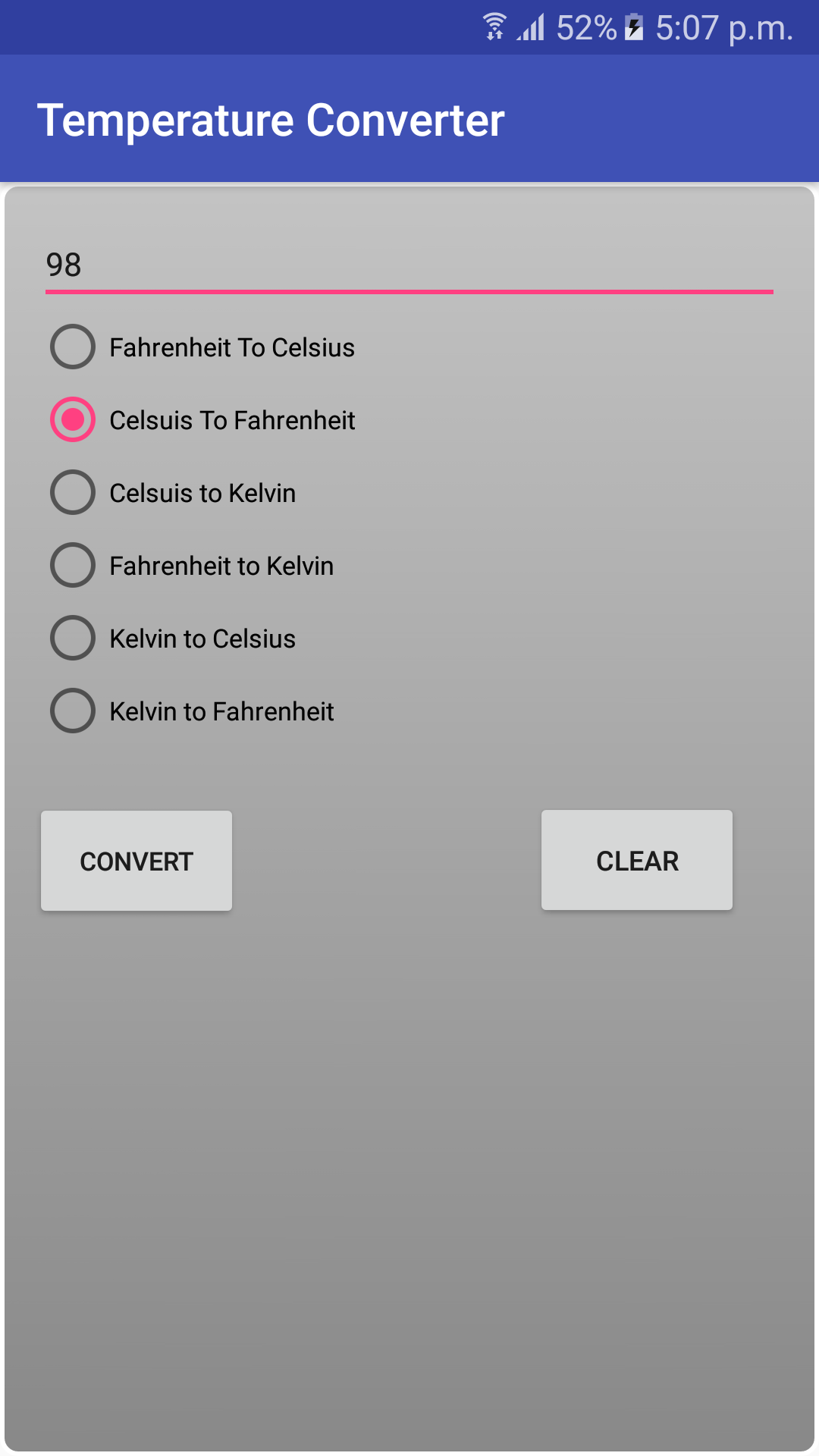Viewport: 819px width, 1456px height.
Task: Click the pink underline of the input field
Action: pos(409,290)
